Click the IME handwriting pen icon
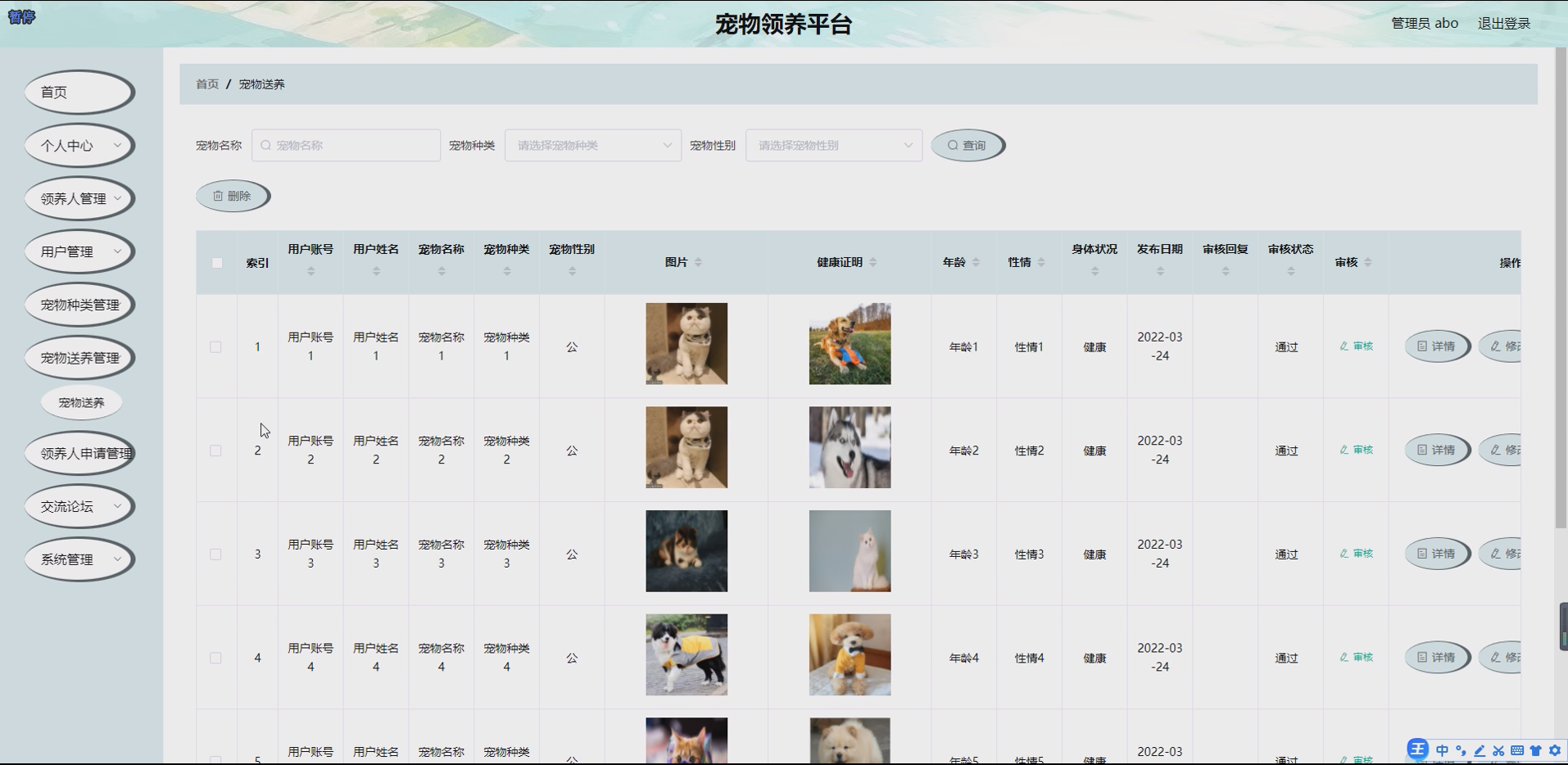Image resolution: width=1568 pixels, height=765 pixels. click(x=1480, y=750)
